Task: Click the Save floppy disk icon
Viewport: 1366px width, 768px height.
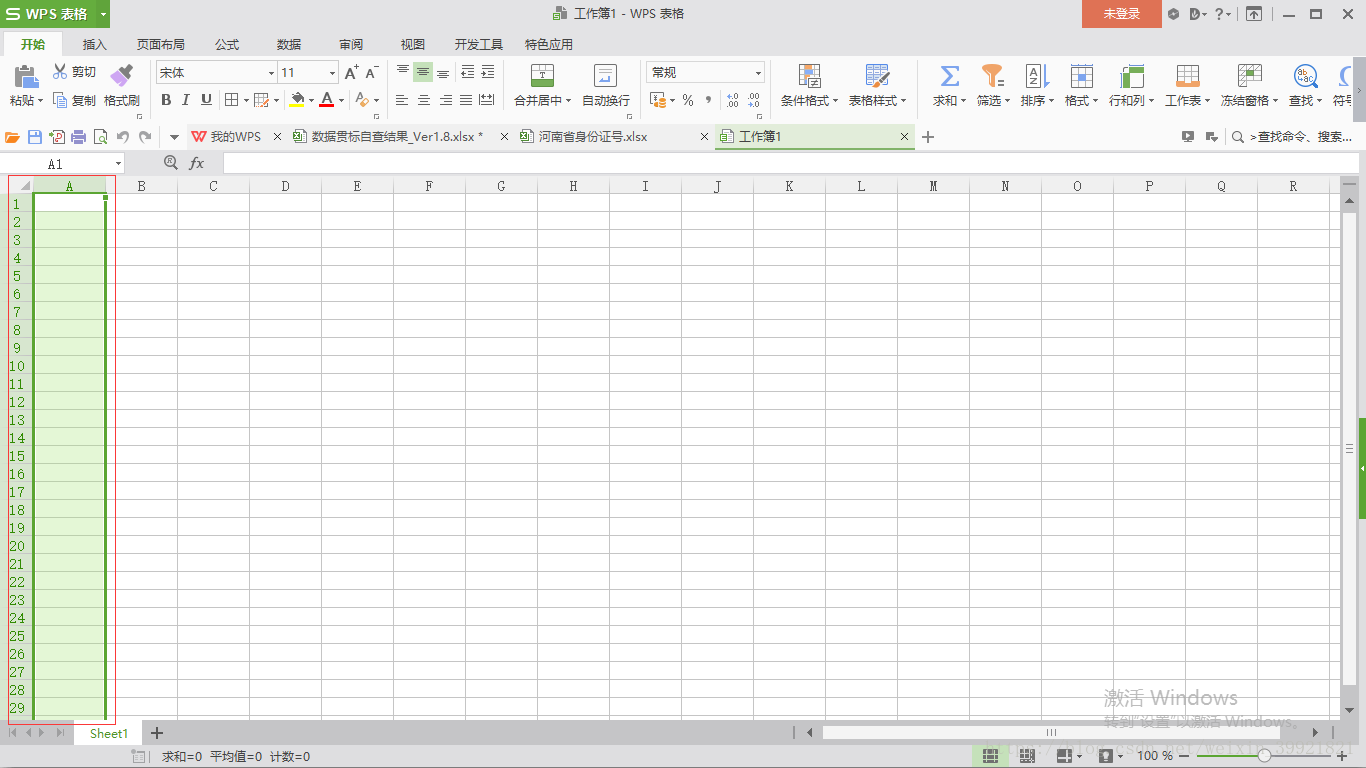Action: 35,137
